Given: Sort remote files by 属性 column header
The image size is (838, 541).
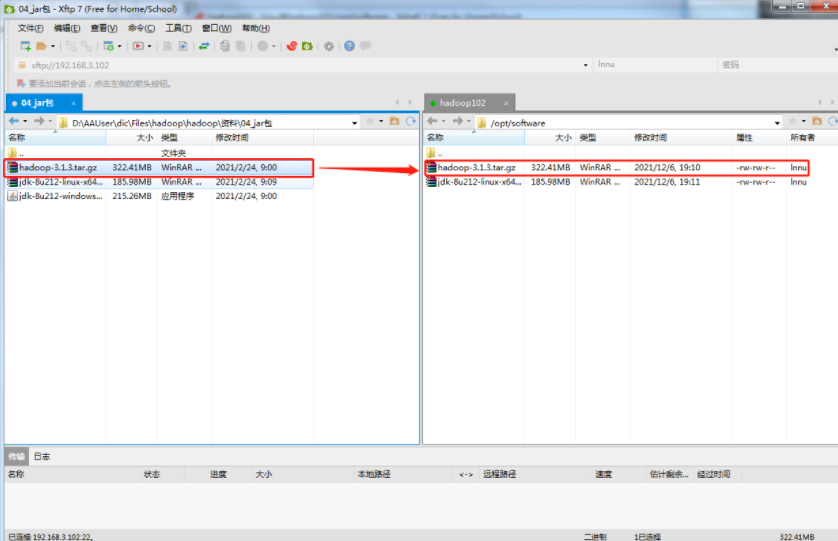Looking at the screenshot, I should coord(759,138).
